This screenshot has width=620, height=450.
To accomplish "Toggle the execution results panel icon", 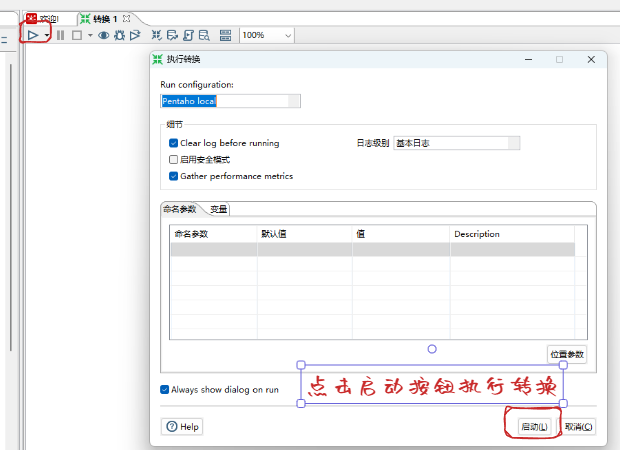I will click(x=225, y=35).
